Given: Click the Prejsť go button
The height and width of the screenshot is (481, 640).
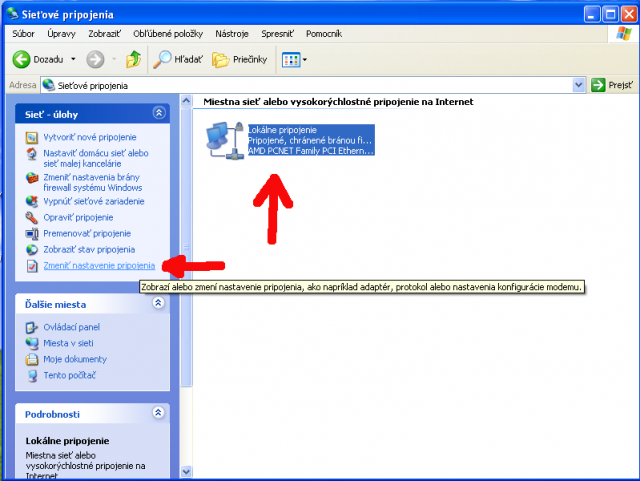Looking at the screenshot, I should tap(612, 85).
